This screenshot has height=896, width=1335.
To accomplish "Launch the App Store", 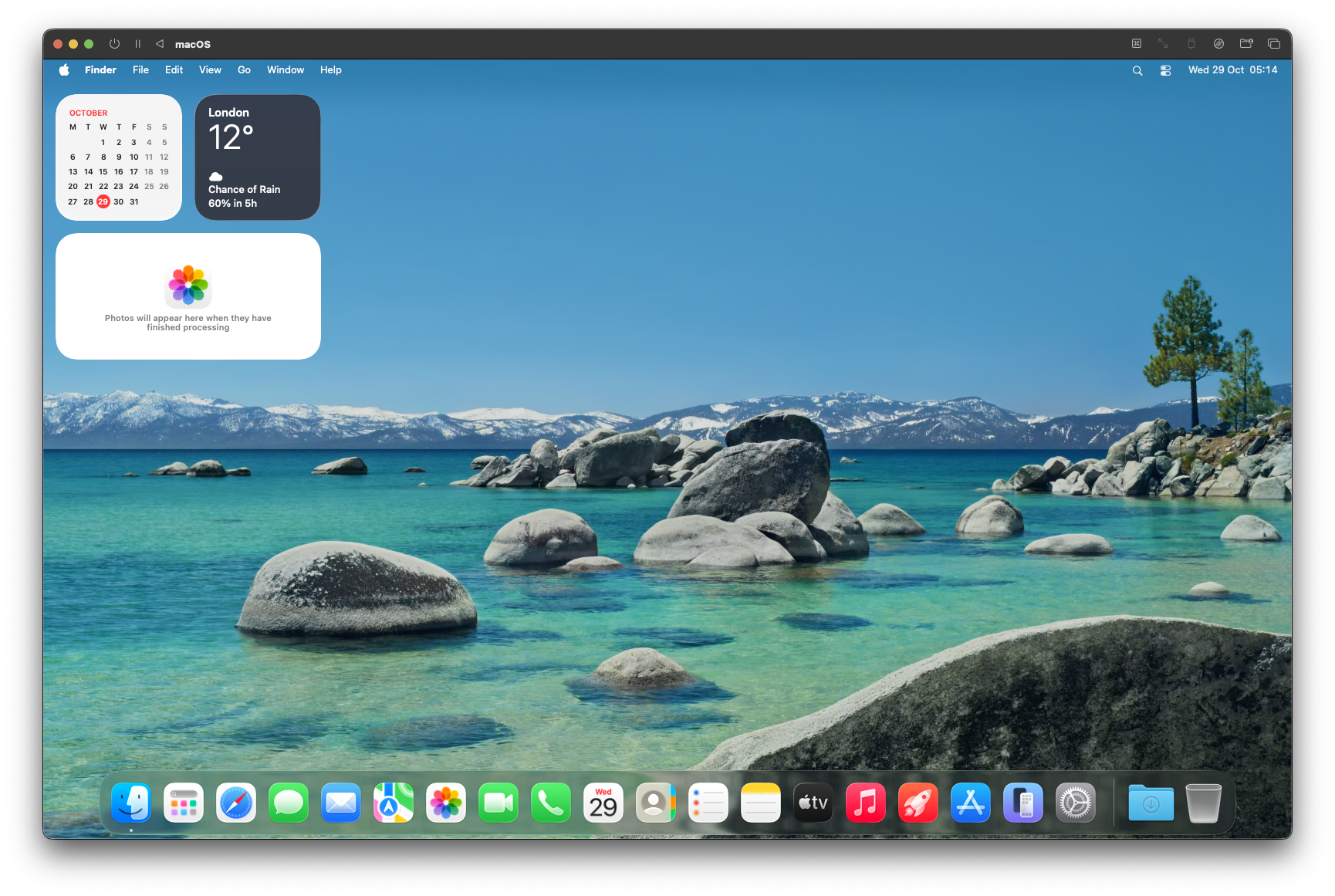I will pyautogui.click(x=970, y=803).
